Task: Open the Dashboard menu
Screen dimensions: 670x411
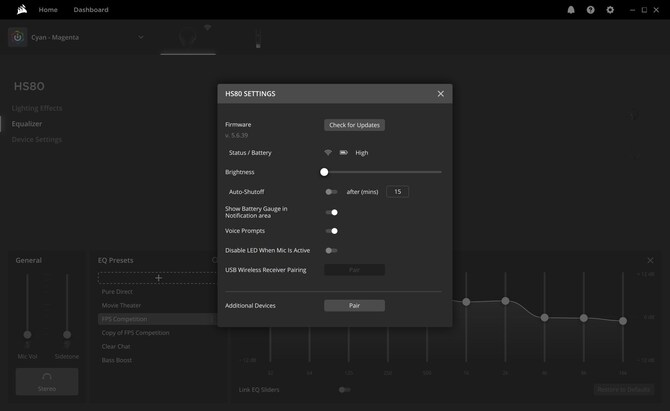Action: click(91, 9)
